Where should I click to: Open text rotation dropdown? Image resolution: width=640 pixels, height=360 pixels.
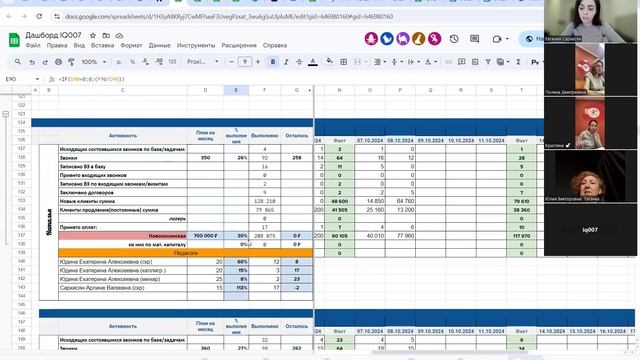[x=430, y=62]
